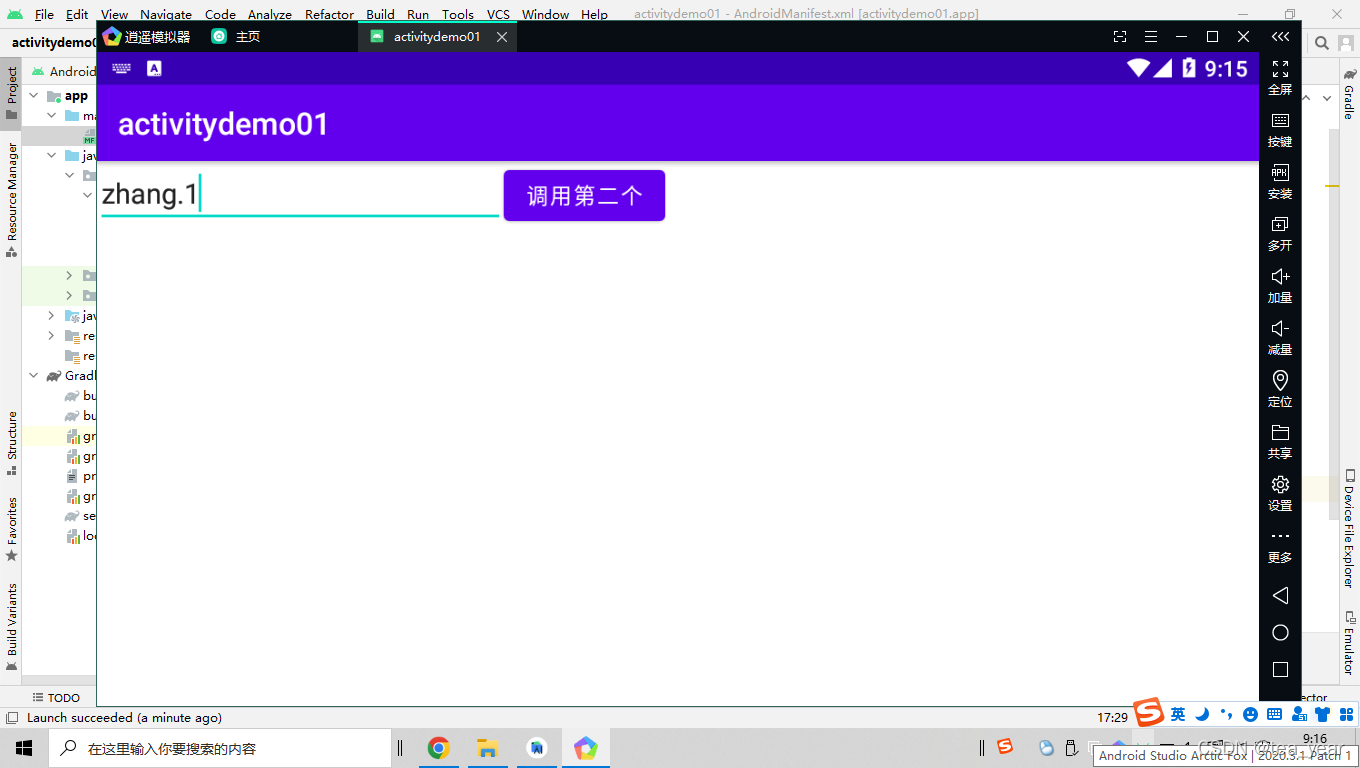Tap the 调用第二个 button
Screen dimensions: 1360x768
(584, 196)
